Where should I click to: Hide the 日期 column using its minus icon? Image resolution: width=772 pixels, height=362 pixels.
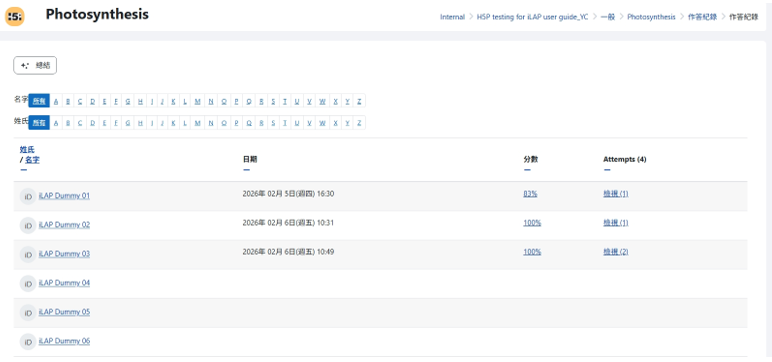pos(246,170)
